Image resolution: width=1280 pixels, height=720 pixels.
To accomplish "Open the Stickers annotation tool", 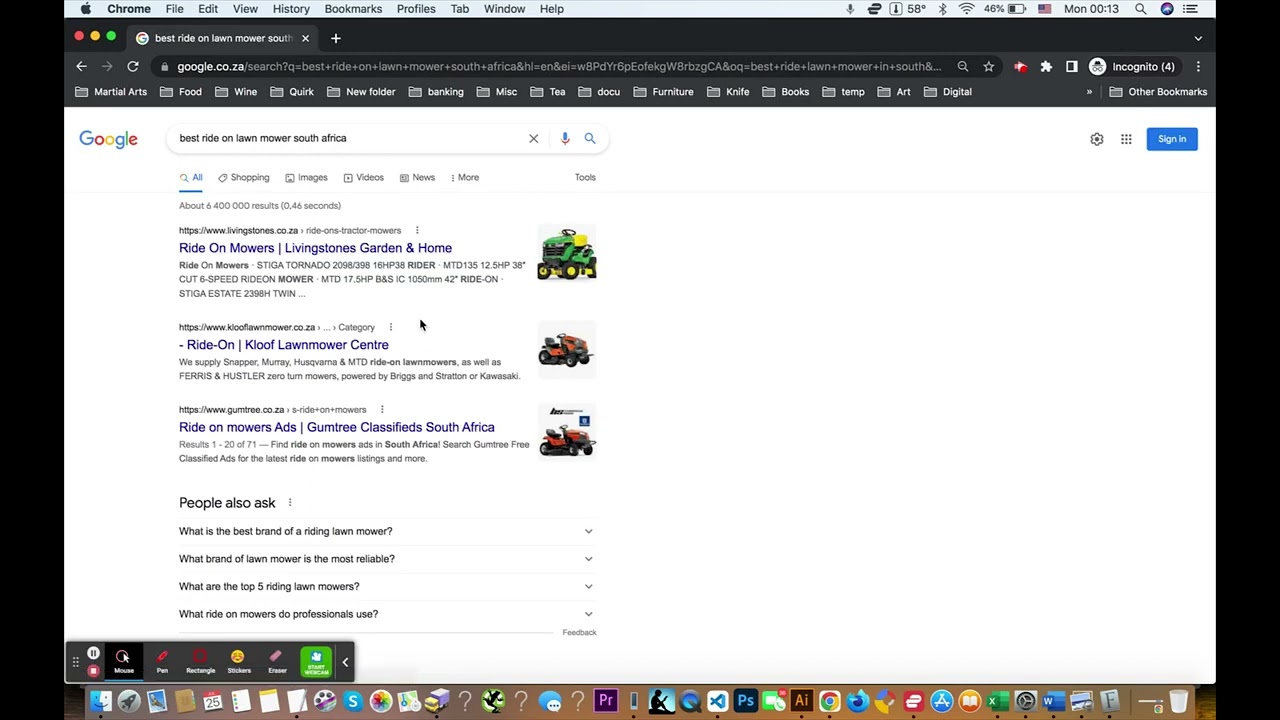I will 238,662.
